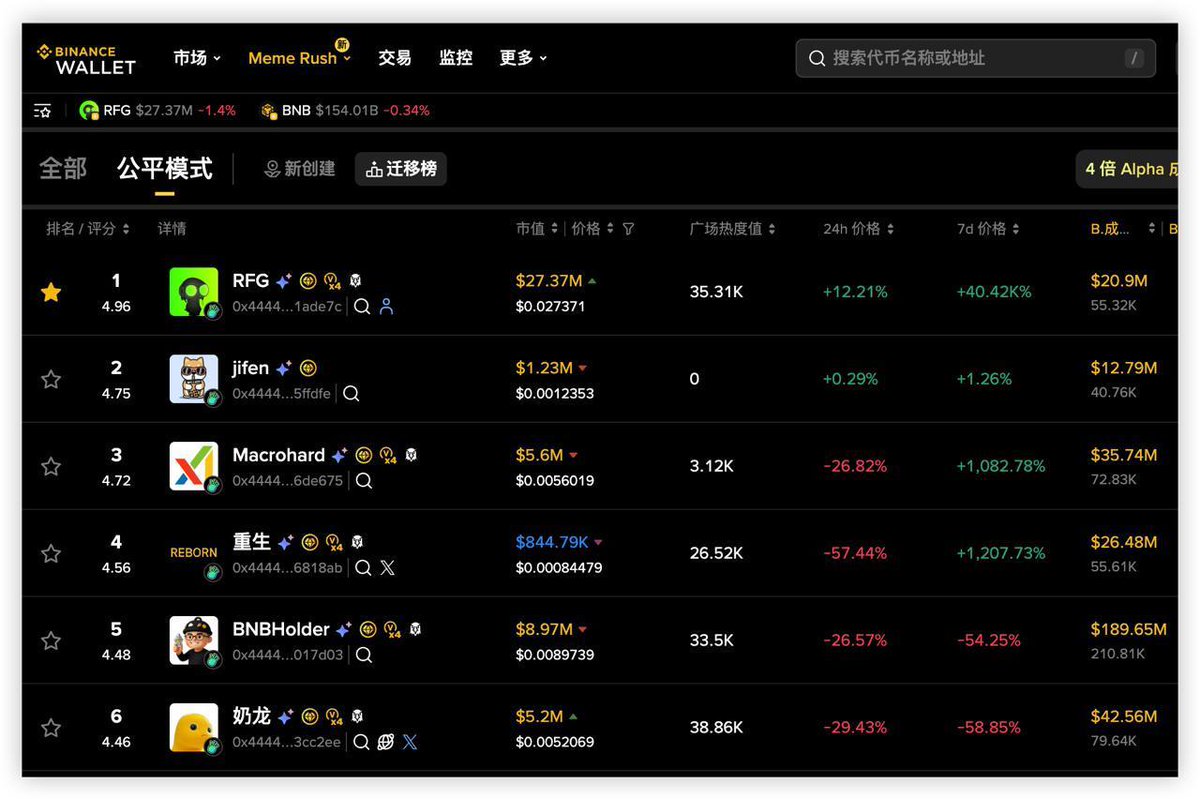Click the price filter funnel icon
Image resolution: width=1200 pixels, height=799 pixels.
click(628, 229)
